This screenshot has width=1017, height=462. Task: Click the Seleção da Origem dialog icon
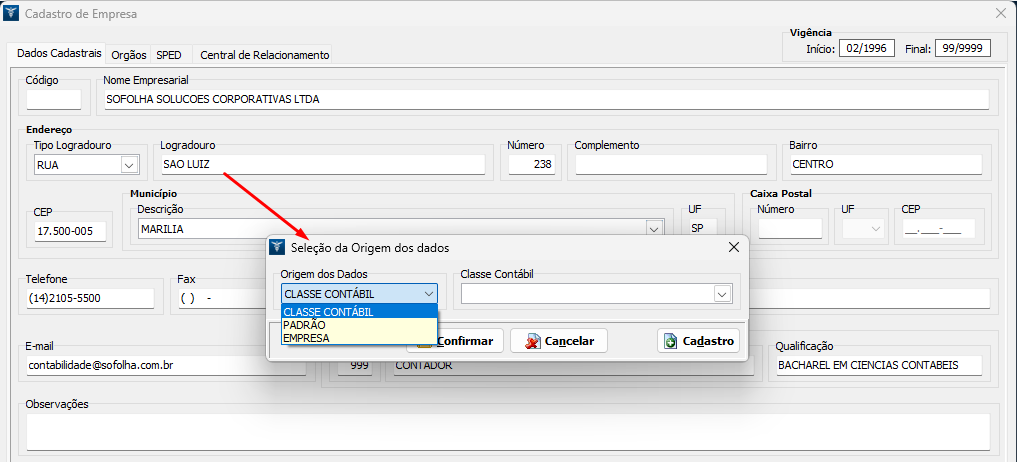pos(278,247)
